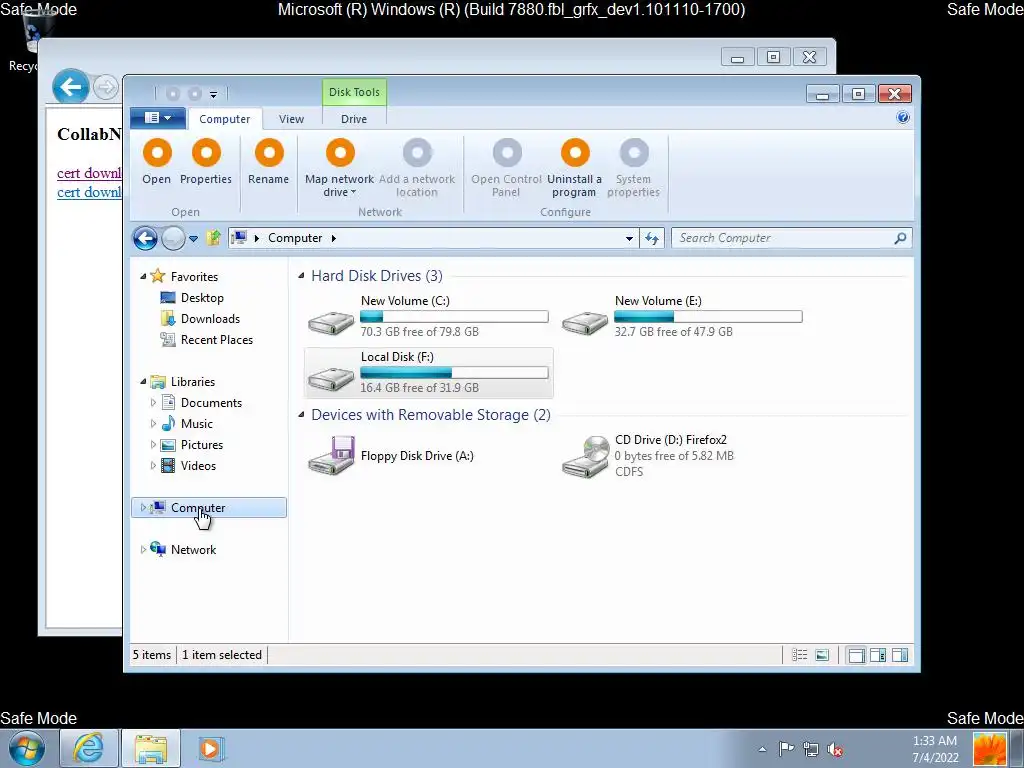Open Action Center flag tray icon
The image size is (1024, 768).
coord(786,749)
